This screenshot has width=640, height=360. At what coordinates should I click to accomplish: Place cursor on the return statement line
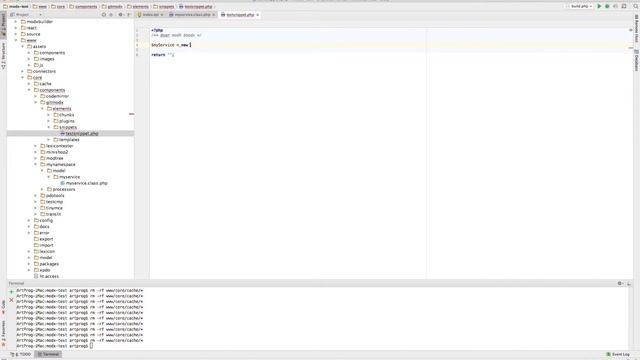[x=162, y=55]
